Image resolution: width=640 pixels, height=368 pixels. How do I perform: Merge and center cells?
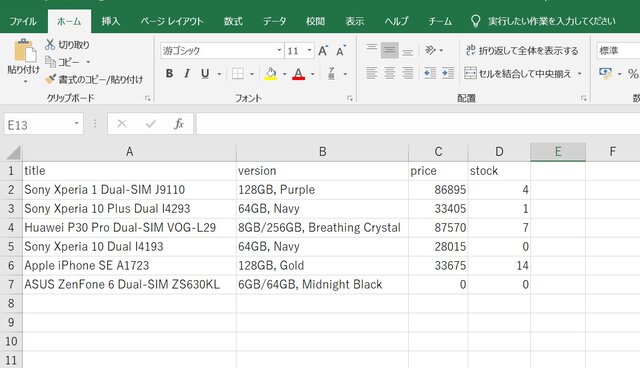pos(518,73)
